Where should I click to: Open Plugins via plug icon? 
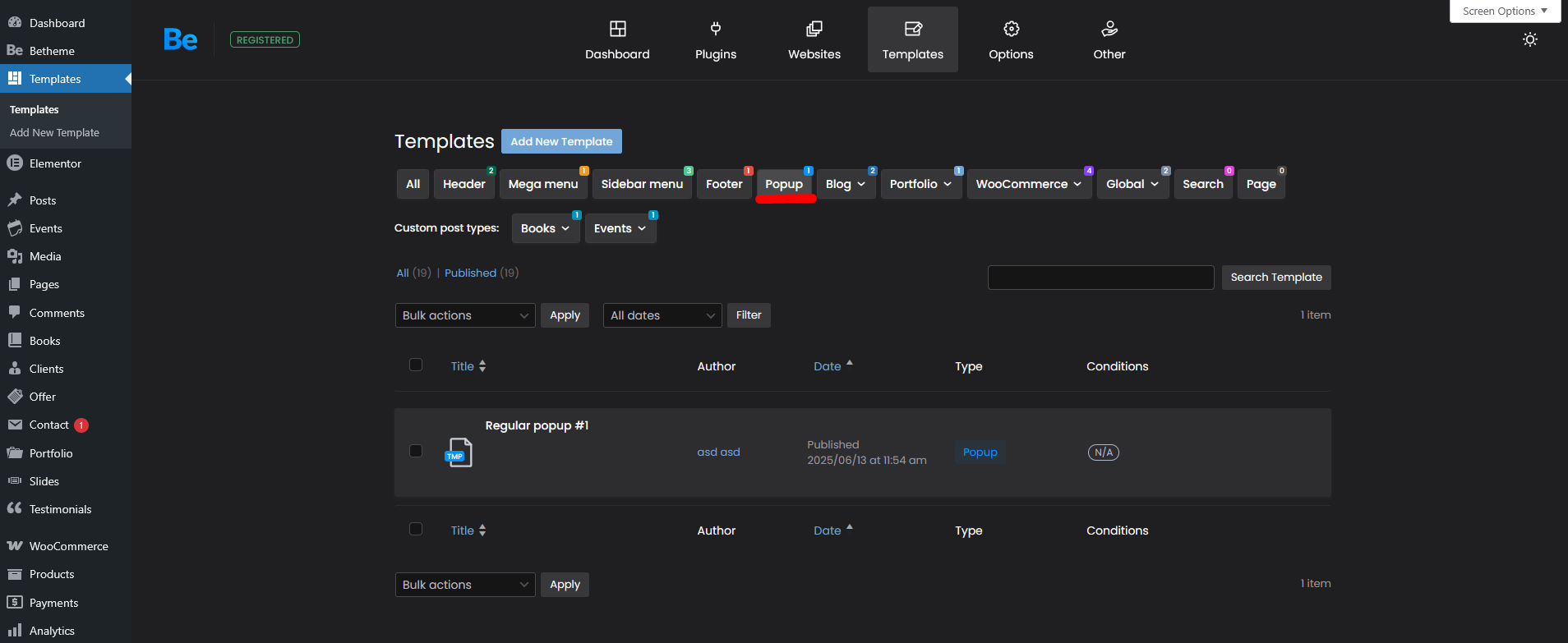(715, 30)
